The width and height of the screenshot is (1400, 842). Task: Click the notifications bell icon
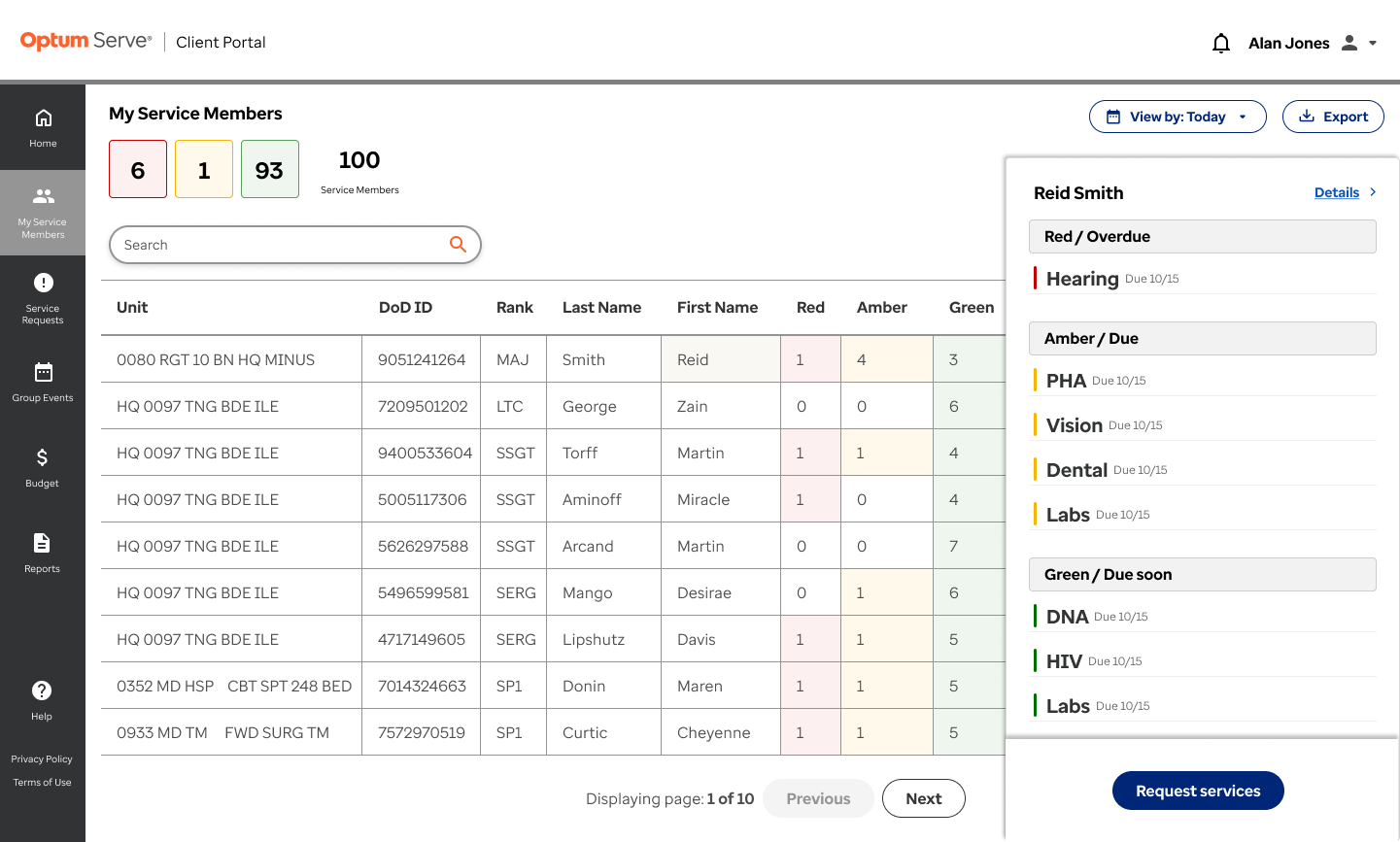1221,43
